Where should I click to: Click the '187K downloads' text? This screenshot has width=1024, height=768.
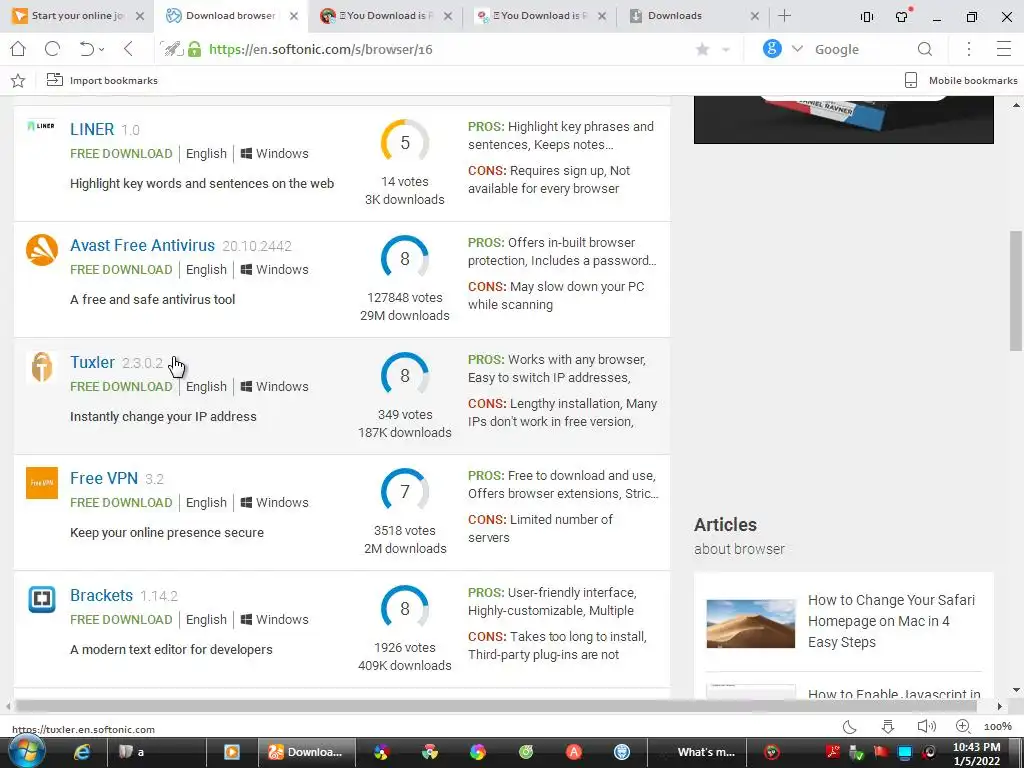click(x=405, y=433)
